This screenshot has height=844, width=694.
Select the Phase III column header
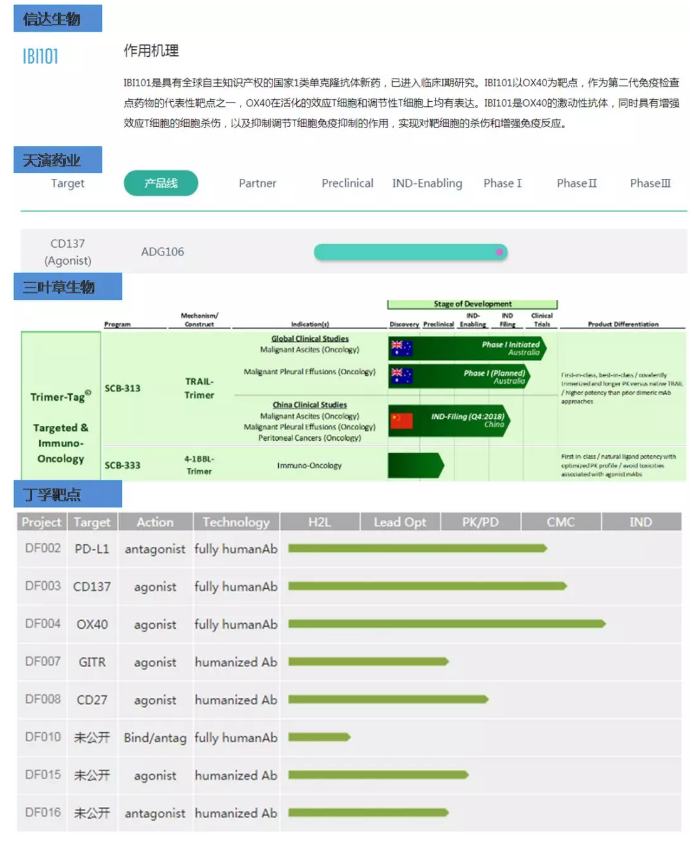tap(650, 183)
